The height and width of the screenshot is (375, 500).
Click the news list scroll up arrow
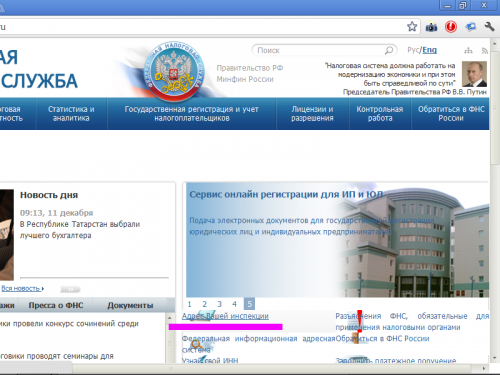click(x=169, y=318)
